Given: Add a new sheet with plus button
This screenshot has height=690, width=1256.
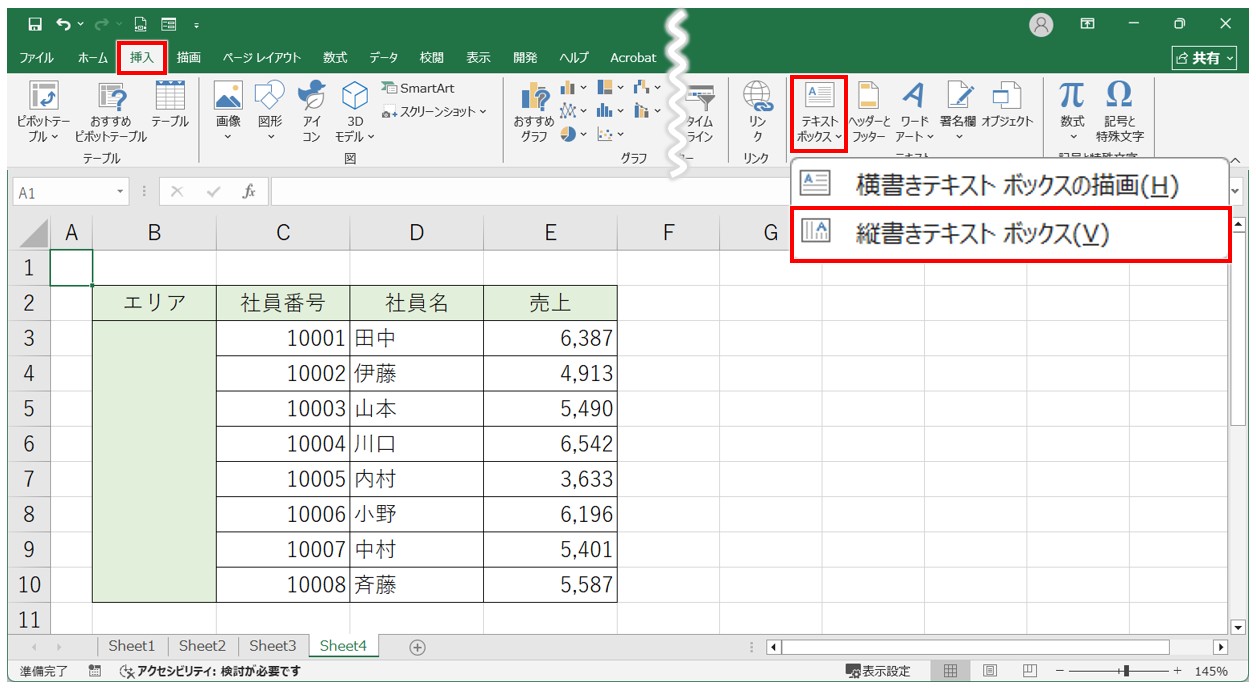Looking at the screenshot, I should click(418, 647).
